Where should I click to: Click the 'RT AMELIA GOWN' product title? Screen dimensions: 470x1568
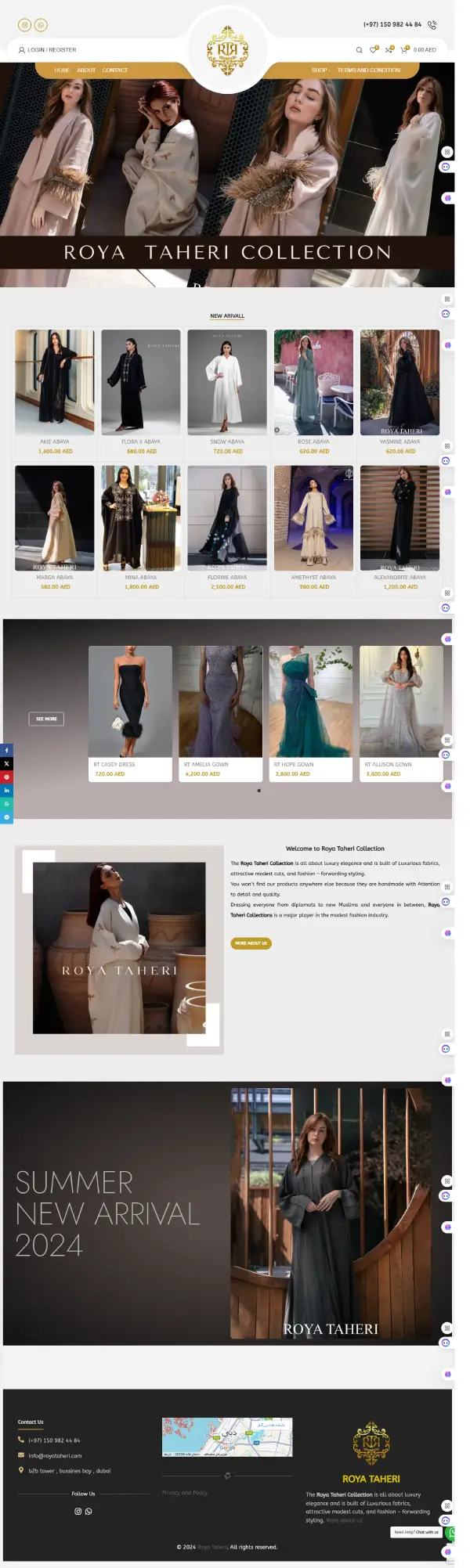click(x=206, y=765)
